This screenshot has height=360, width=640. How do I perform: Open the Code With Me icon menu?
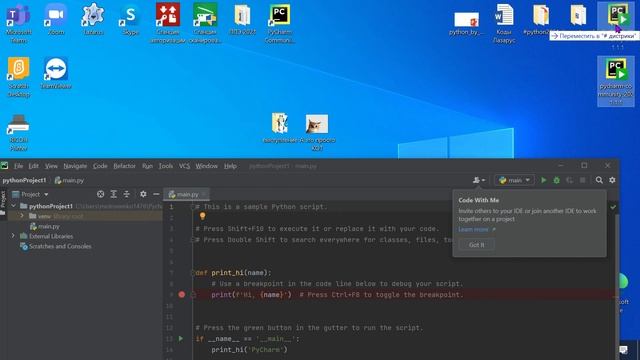click(479, 180)
